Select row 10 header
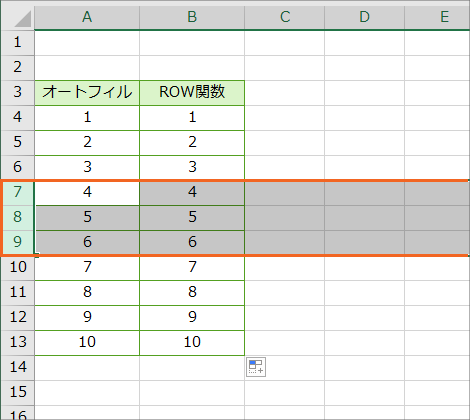The height and width of the screenshot is (420, 470). pos(18,268)
